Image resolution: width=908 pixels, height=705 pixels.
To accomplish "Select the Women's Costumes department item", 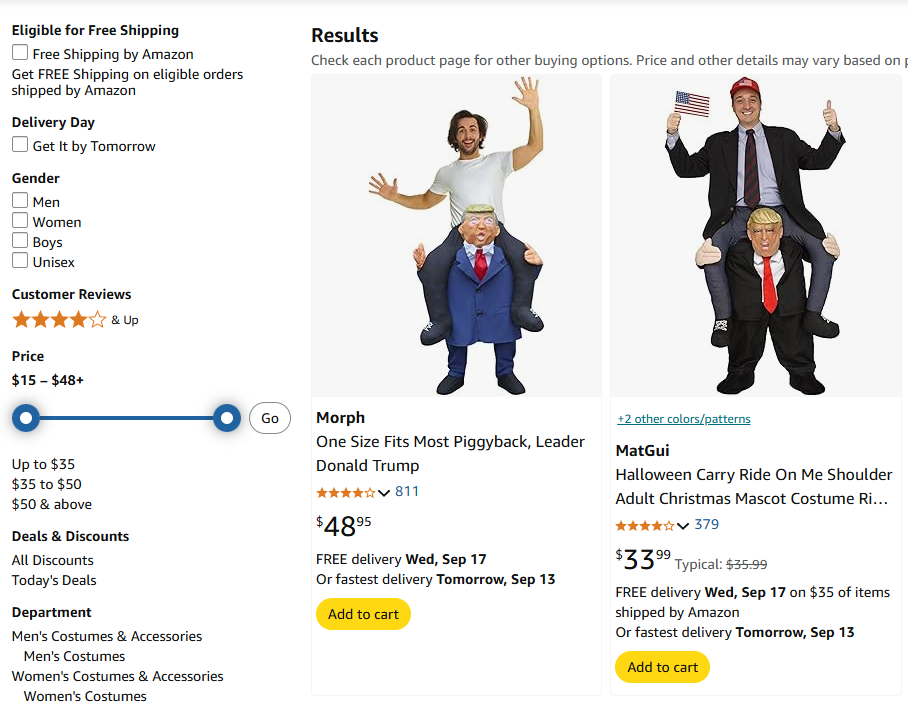I will 85,696.
